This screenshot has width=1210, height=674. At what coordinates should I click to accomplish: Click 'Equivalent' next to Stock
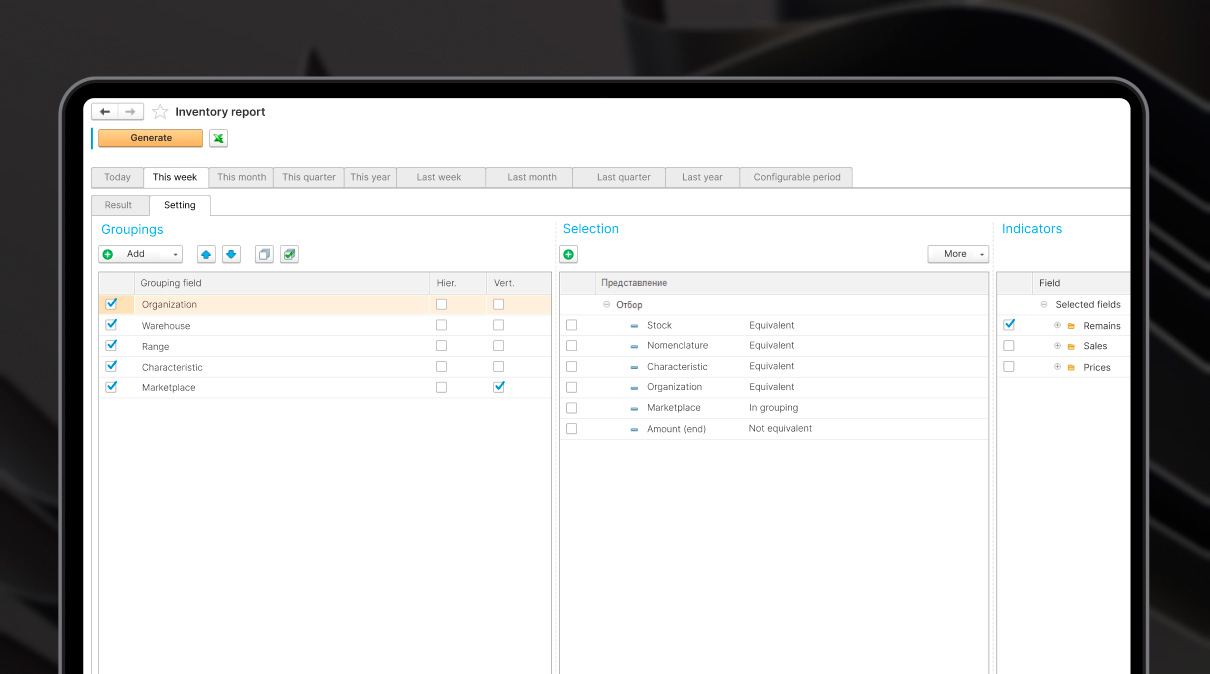tap(771, 325)
